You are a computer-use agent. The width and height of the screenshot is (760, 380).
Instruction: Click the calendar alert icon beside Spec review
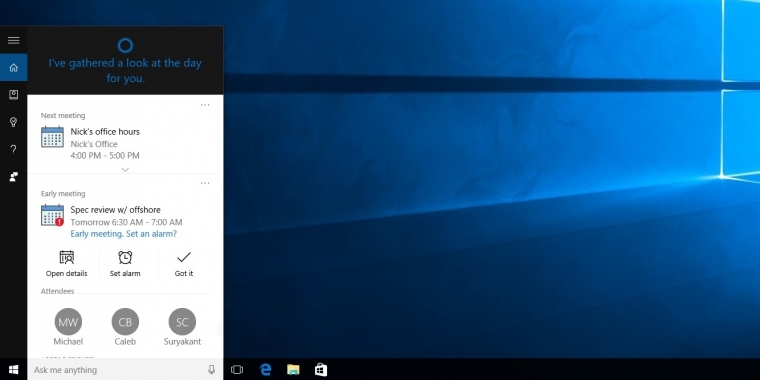coord(52,215)
